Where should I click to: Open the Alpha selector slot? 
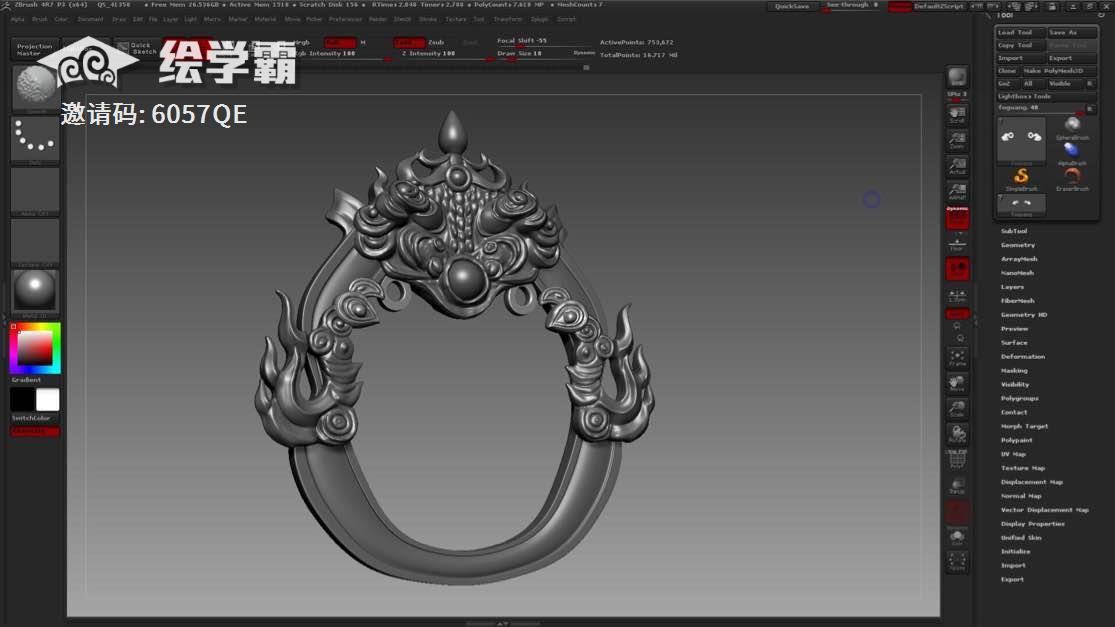coord(35,191)
